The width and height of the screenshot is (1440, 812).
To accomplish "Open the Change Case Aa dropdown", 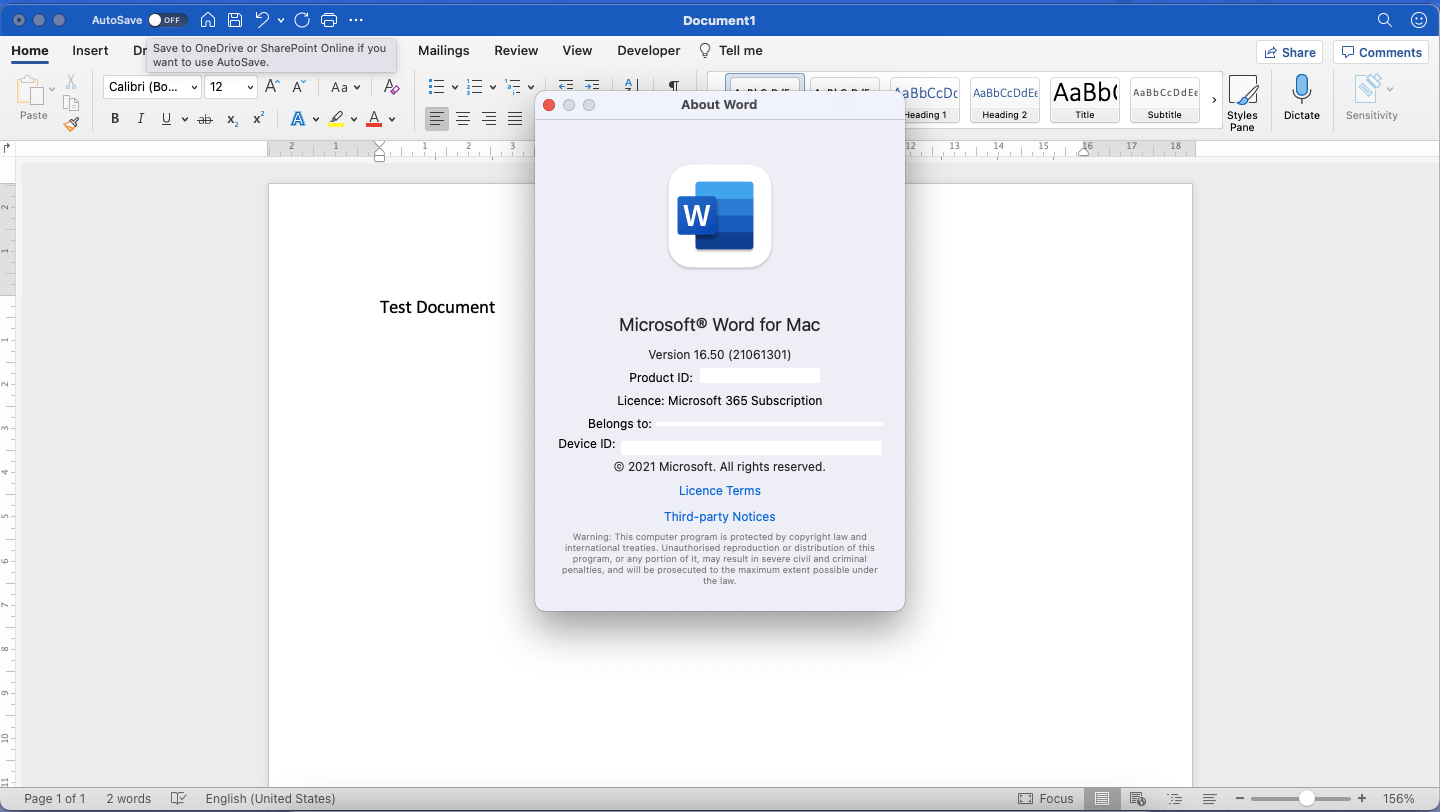I will [346, 87].
